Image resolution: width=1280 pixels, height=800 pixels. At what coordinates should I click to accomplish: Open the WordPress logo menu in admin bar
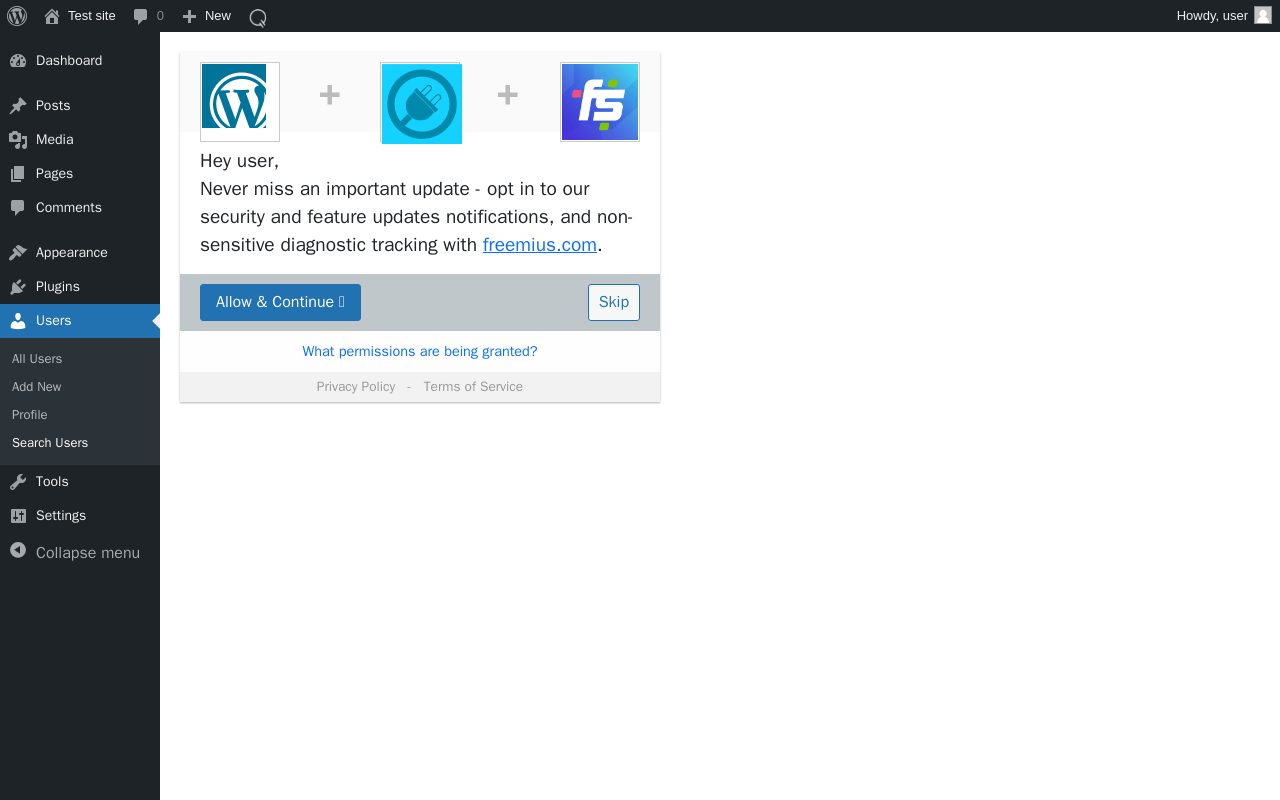pos(17,16)
